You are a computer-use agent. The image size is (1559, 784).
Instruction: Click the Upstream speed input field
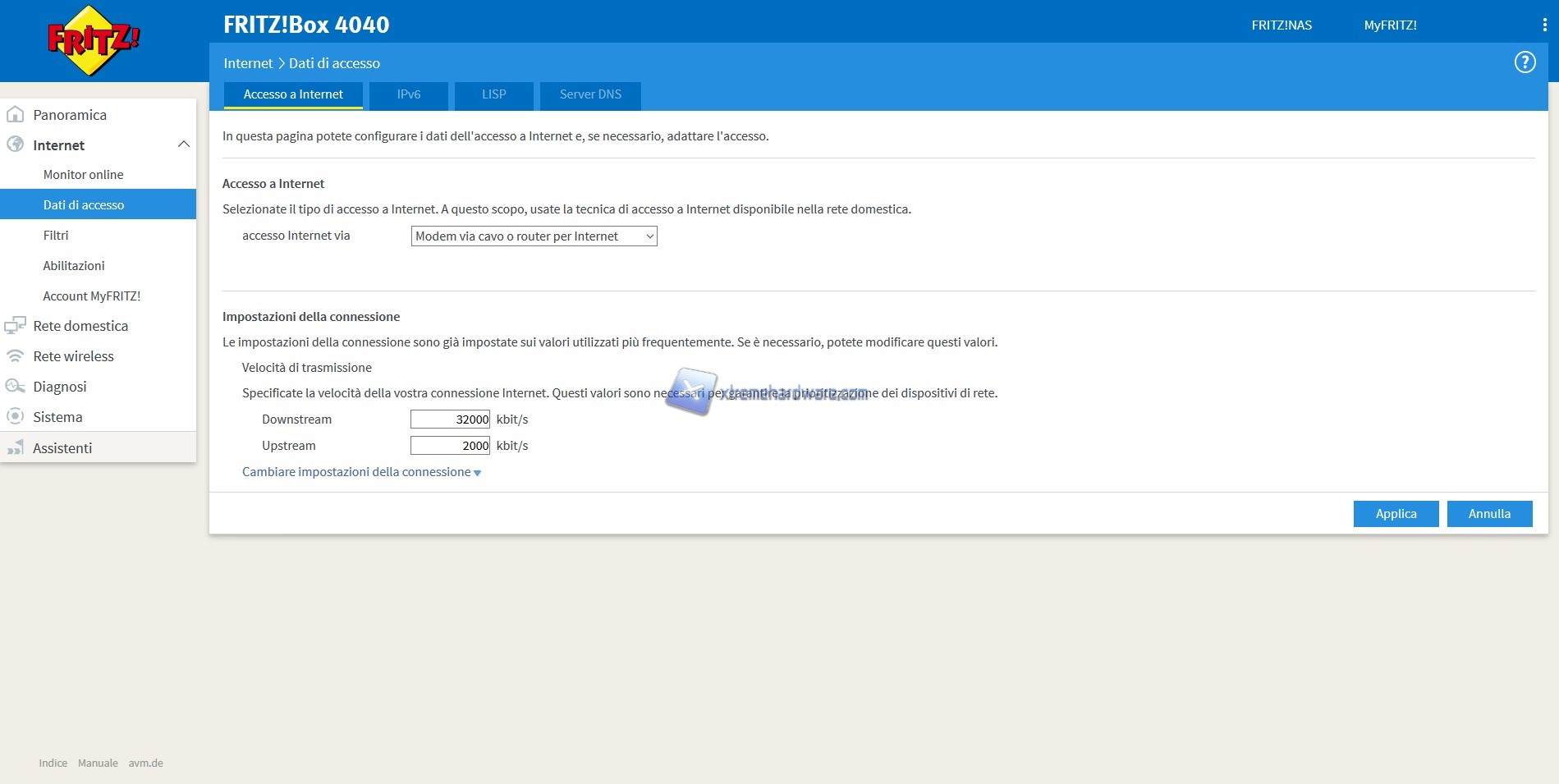point(450,446)
